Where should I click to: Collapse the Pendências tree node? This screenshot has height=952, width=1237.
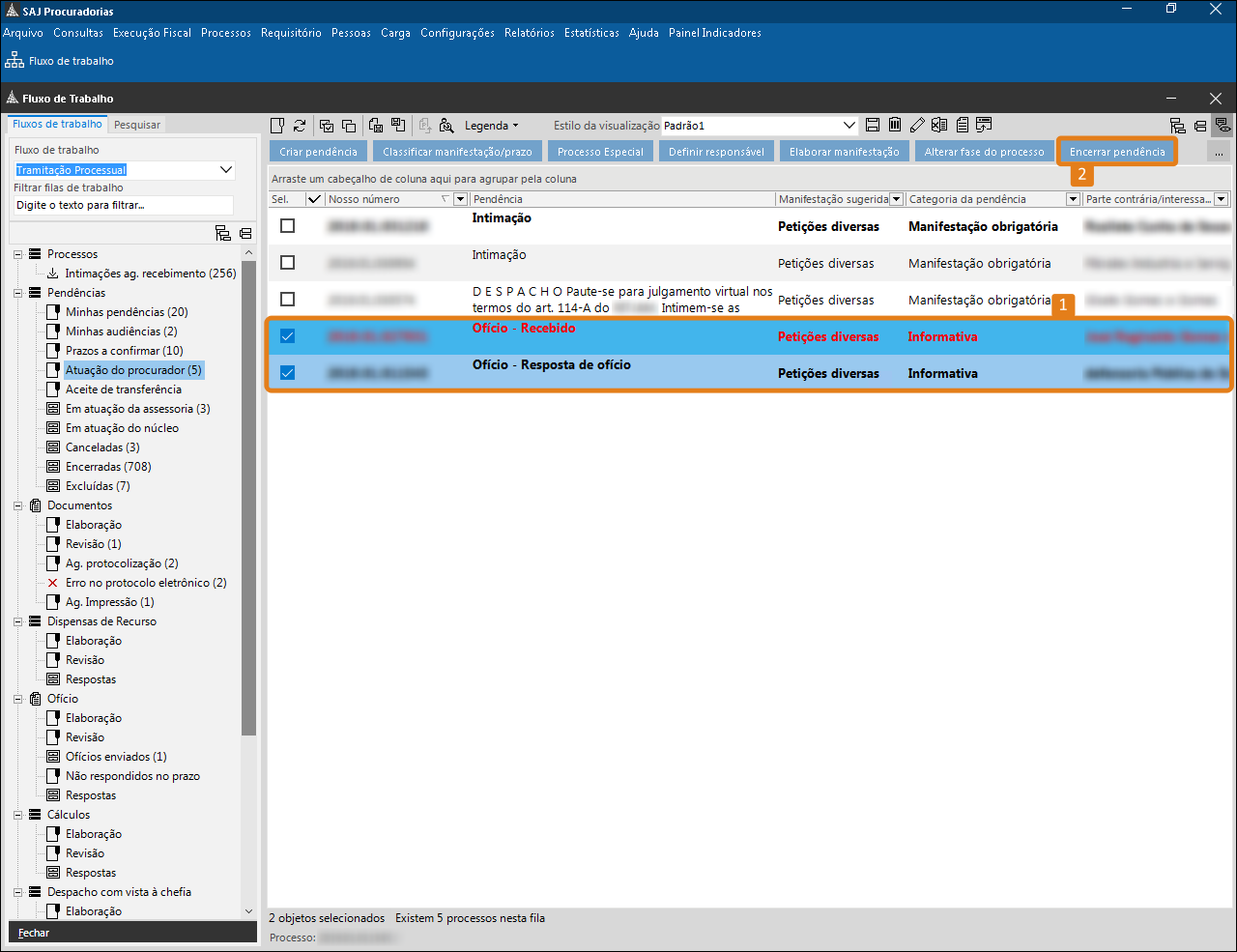(18, 293)
